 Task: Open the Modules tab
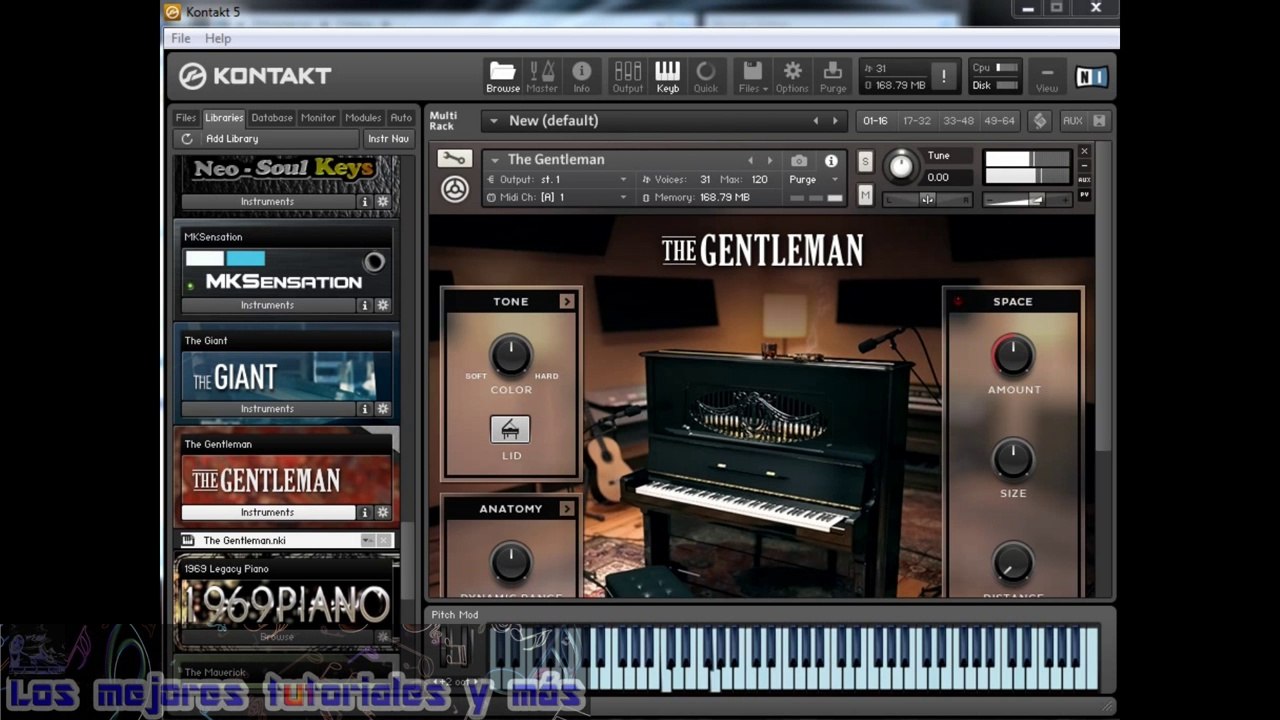[x=363, y=118]
